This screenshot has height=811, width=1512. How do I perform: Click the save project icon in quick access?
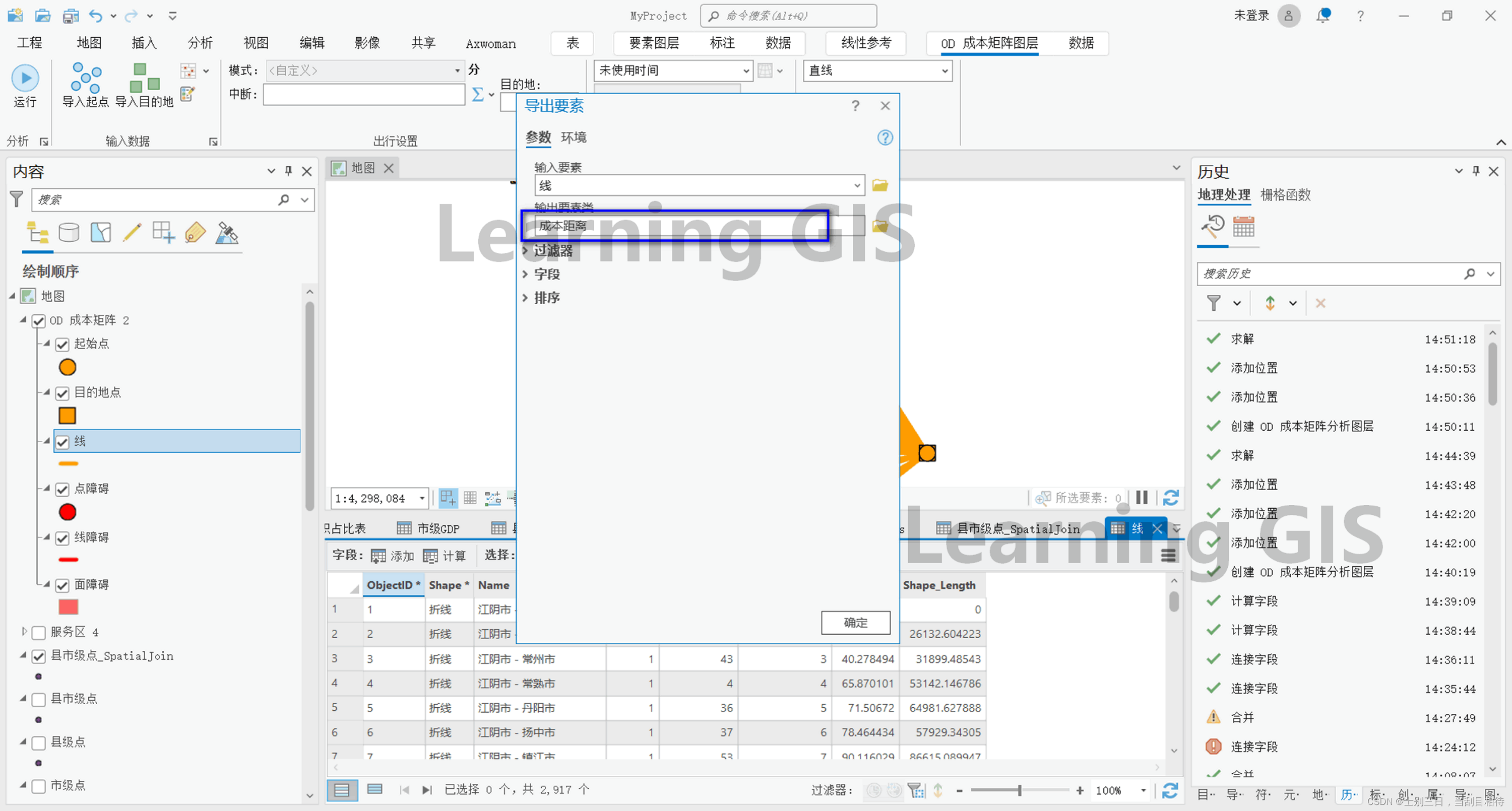coord(71,16)
